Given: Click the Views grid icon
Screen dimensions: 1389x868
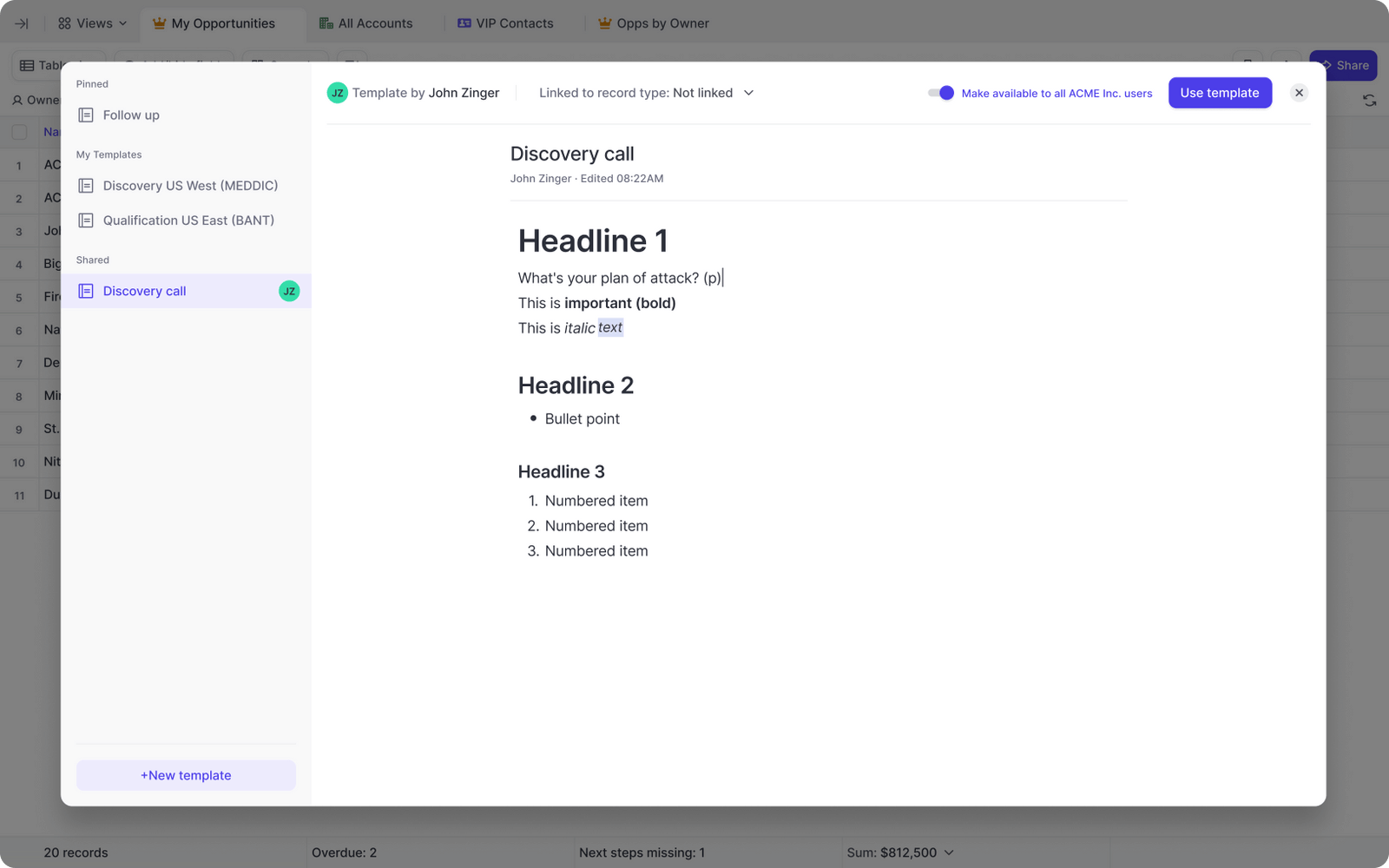Looking at the screenshot, I should pos(63,23).
